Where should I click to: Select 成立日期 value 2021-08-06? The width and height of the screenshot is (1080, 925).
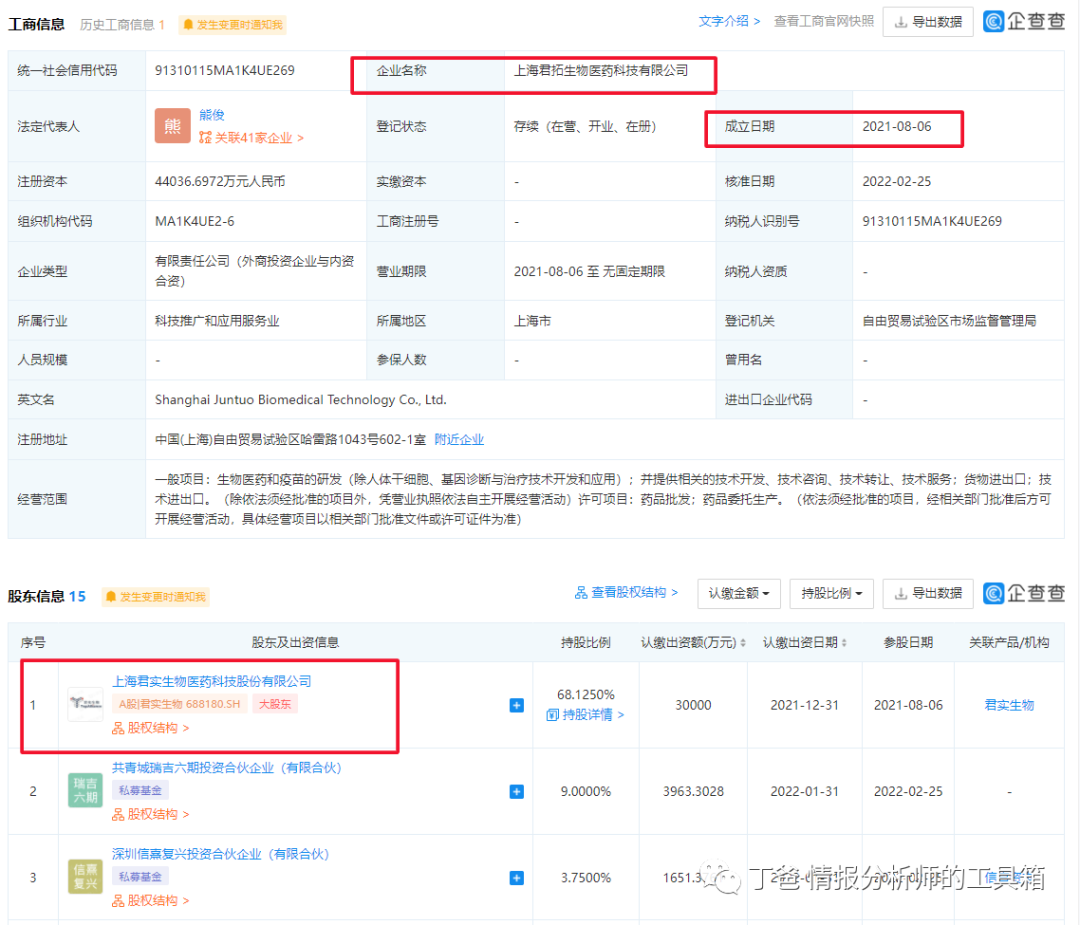897,126
